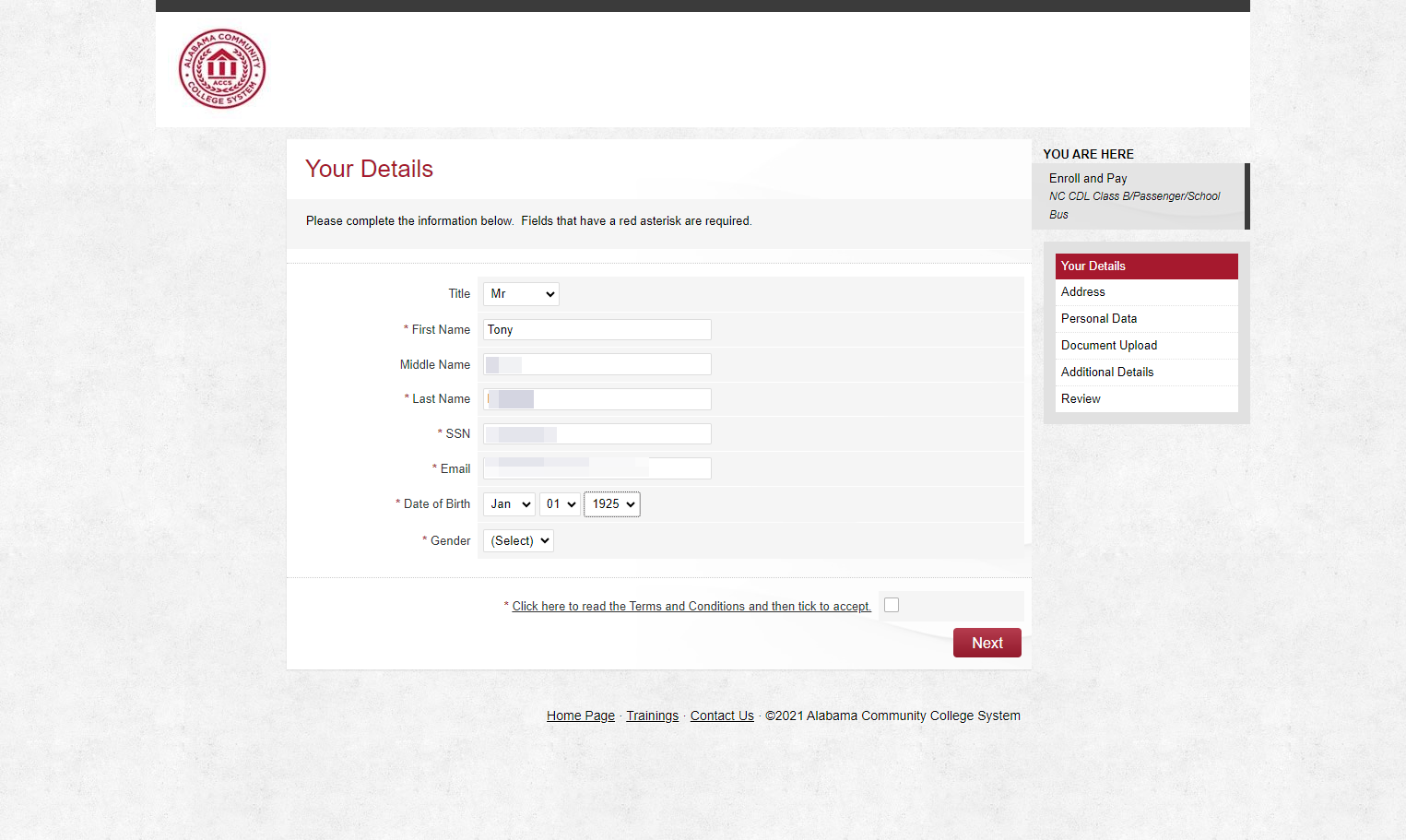Focus the SSN input field
The height and width of the screenshot is (840, 1406).
[x=597, y=433]
